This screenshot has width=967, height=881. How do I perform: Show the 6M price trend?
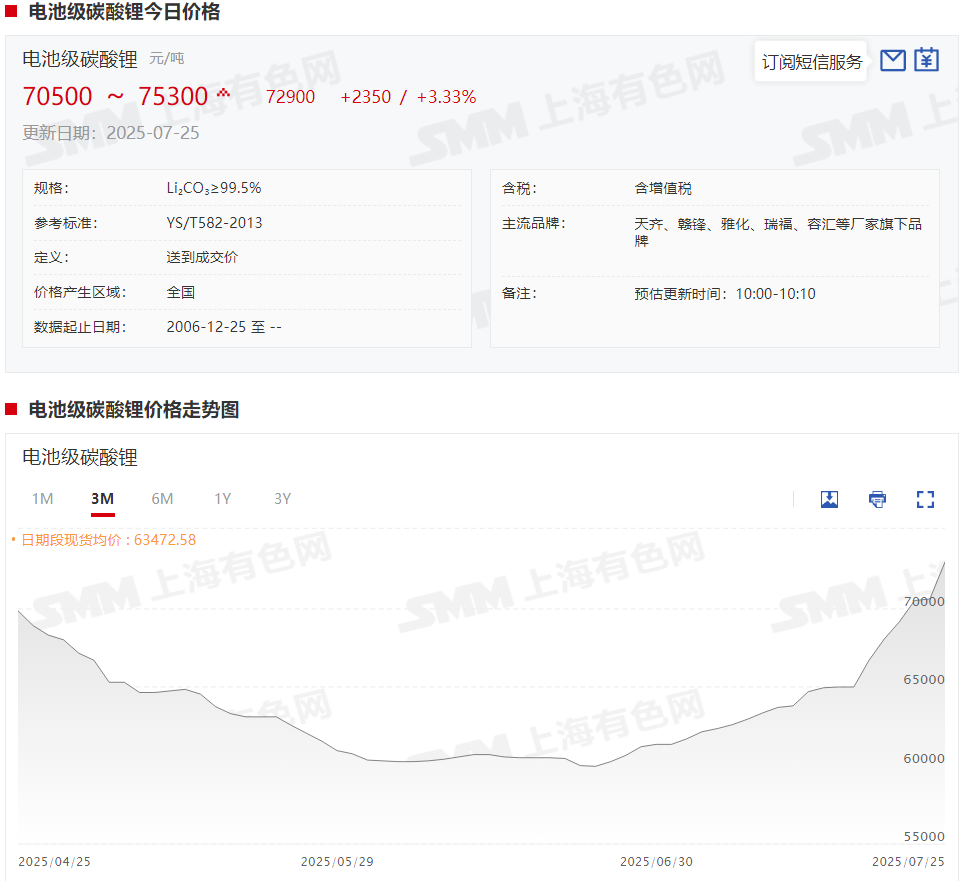(x=162, y=499)
